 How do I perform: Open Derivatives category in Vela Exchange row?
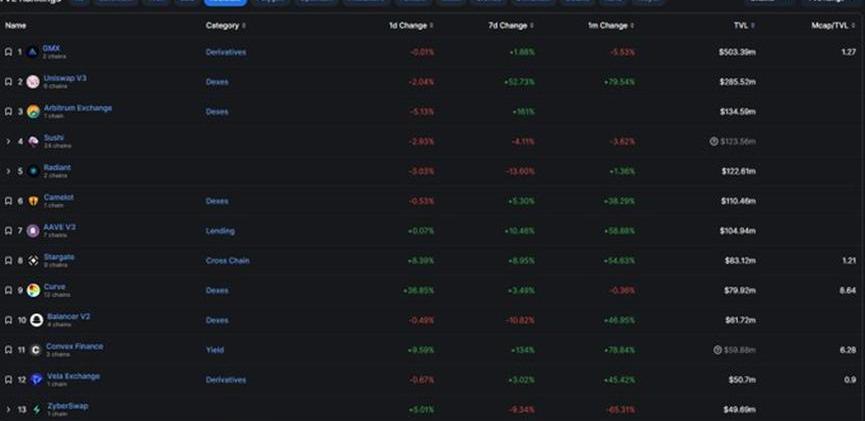click(x=226, y=380)
